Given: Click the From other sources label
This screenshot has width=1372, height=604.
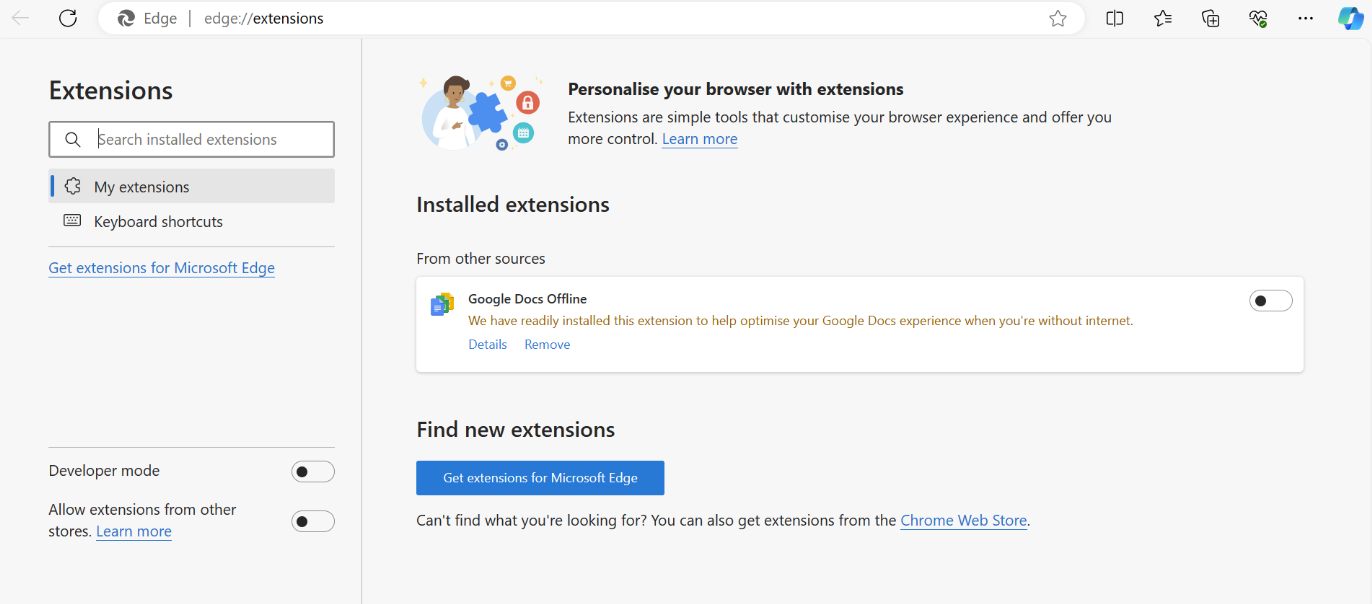Looking at the screenshot, I should point(481,258).
